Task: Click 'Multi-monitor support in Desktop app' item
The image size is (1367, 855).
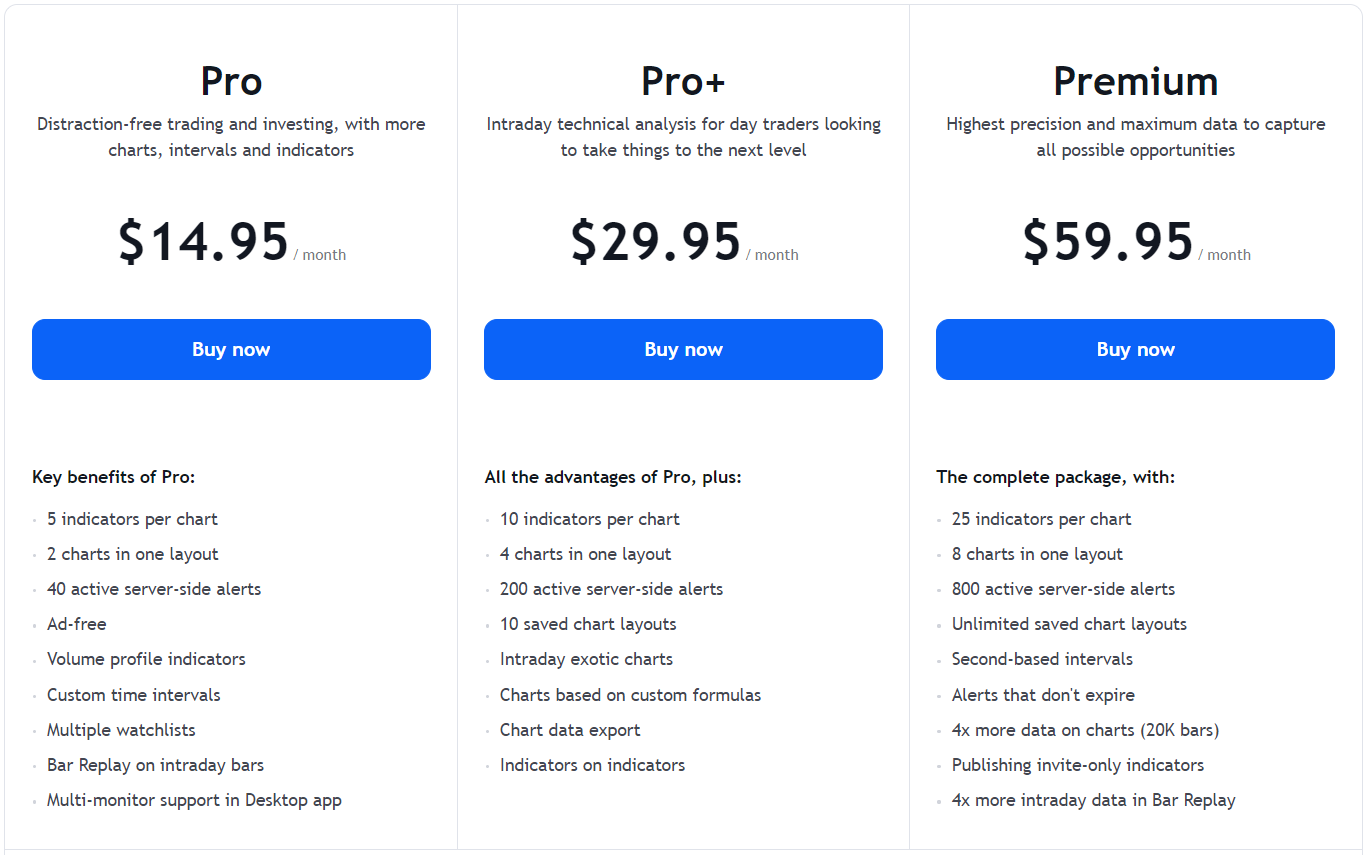Action: coord(194,800)
